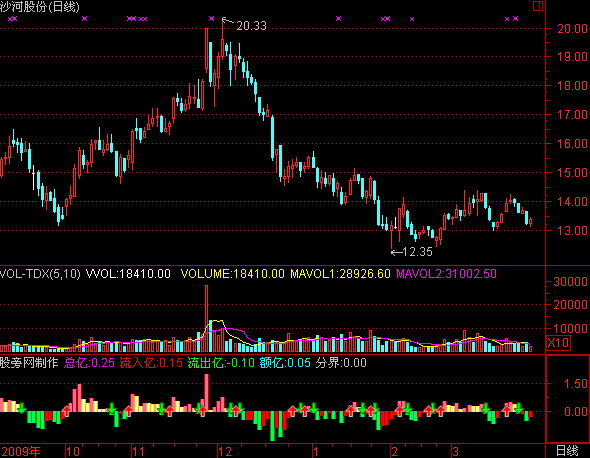Click the 沙河股份(日线) chart title
The width and height of the screenshot is (590, 458).
(40, 7)
